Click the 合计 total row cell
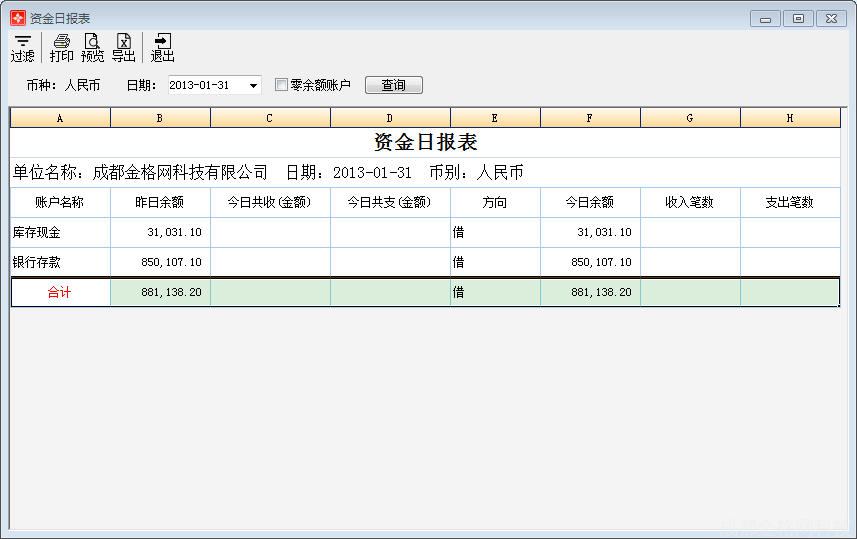Screen dimensions: 857x539 (60, 293)
